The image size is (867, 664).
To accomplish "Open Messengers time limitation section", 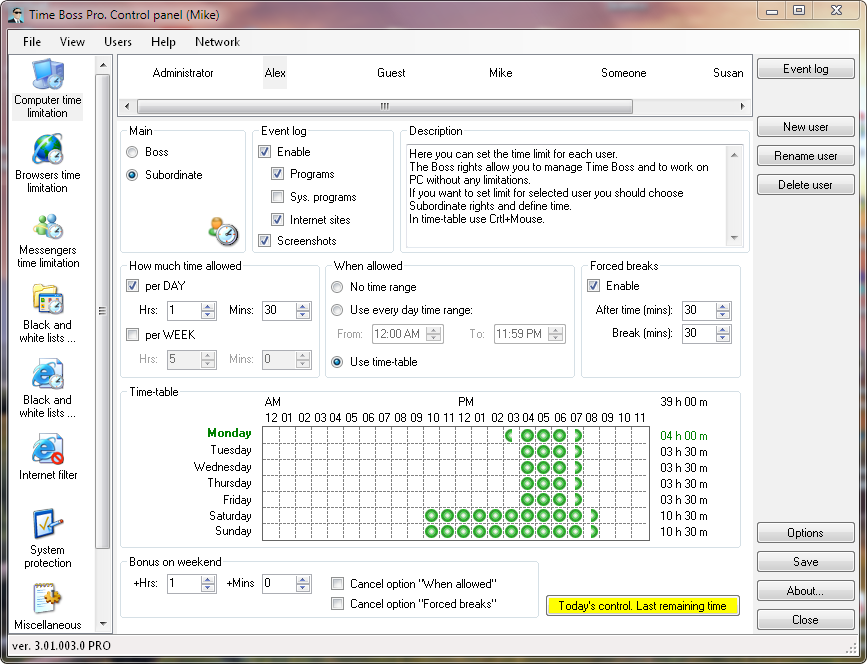I will pyautogui.click(x=48, y=239).
